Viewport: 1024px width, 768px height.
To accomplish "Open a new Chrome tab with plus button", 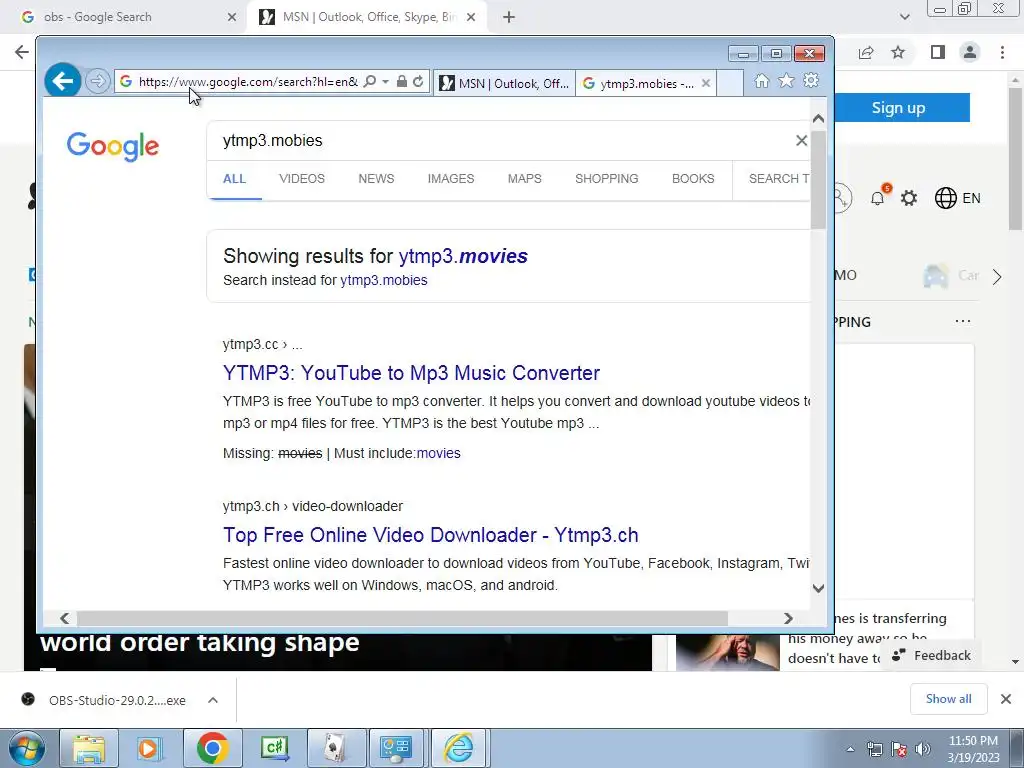I will (509, 17).
